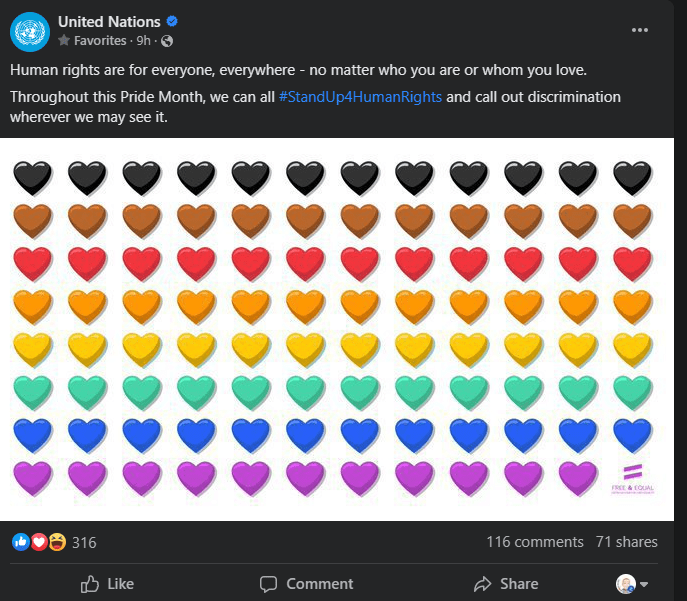687x601 pixels.
Task: Open the three-dot post options menu
Action: point(641,30)
